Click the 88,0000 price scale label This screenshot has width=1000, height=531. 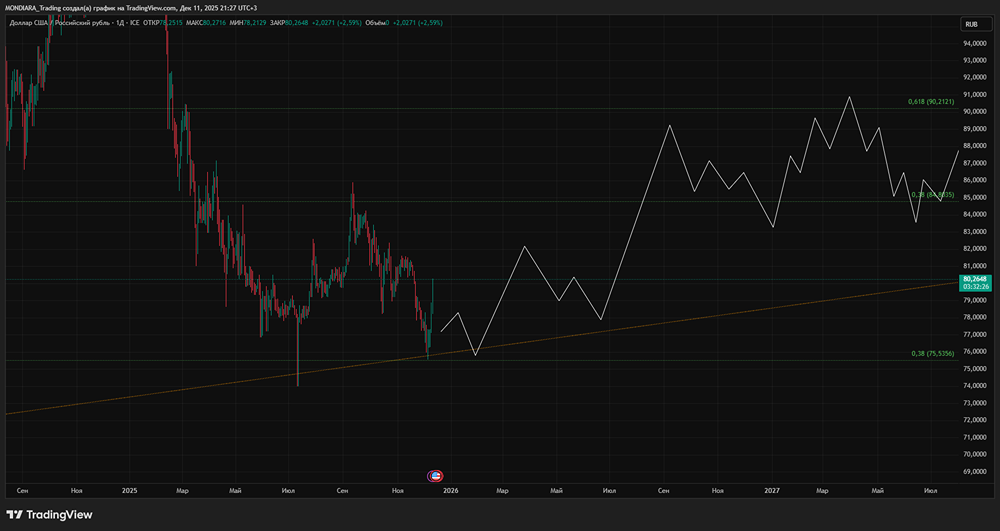pyautogui.click(x=976, y=146)
